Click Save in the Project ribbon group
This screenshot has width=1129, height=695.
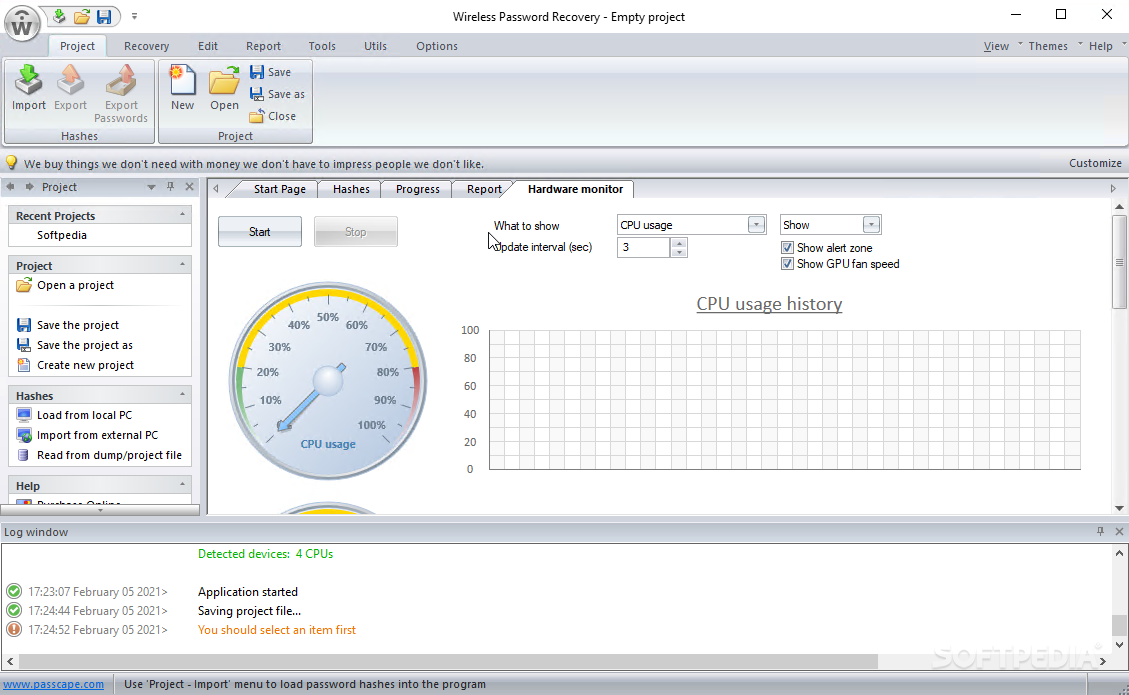pyautogui.click(x=271, y=72)
